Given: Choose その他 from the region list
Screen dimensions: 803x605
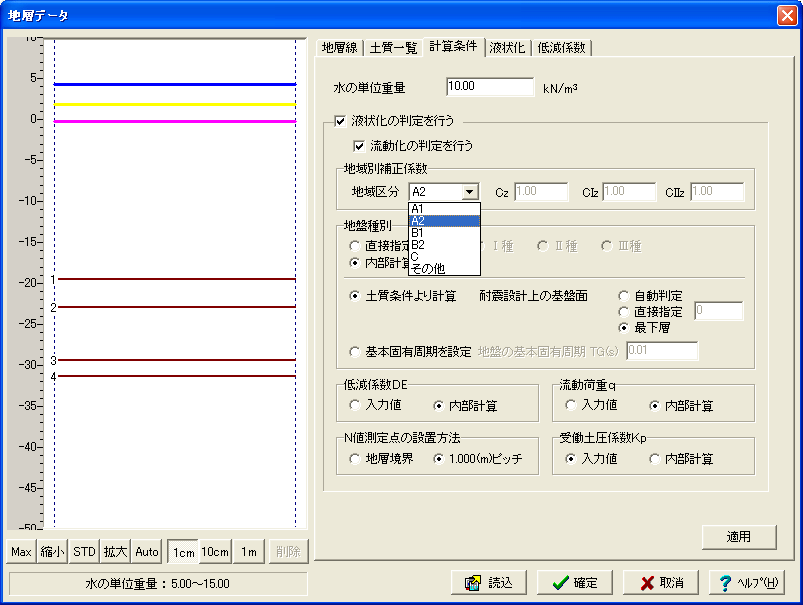Looking at the screenshot, I should [444, 268].
